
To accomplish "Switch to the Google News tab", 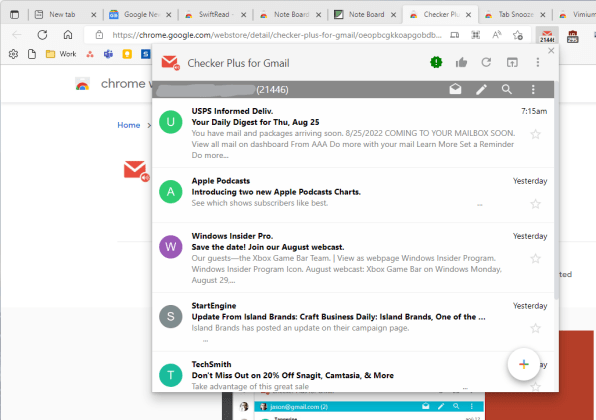I will point(141,14).
